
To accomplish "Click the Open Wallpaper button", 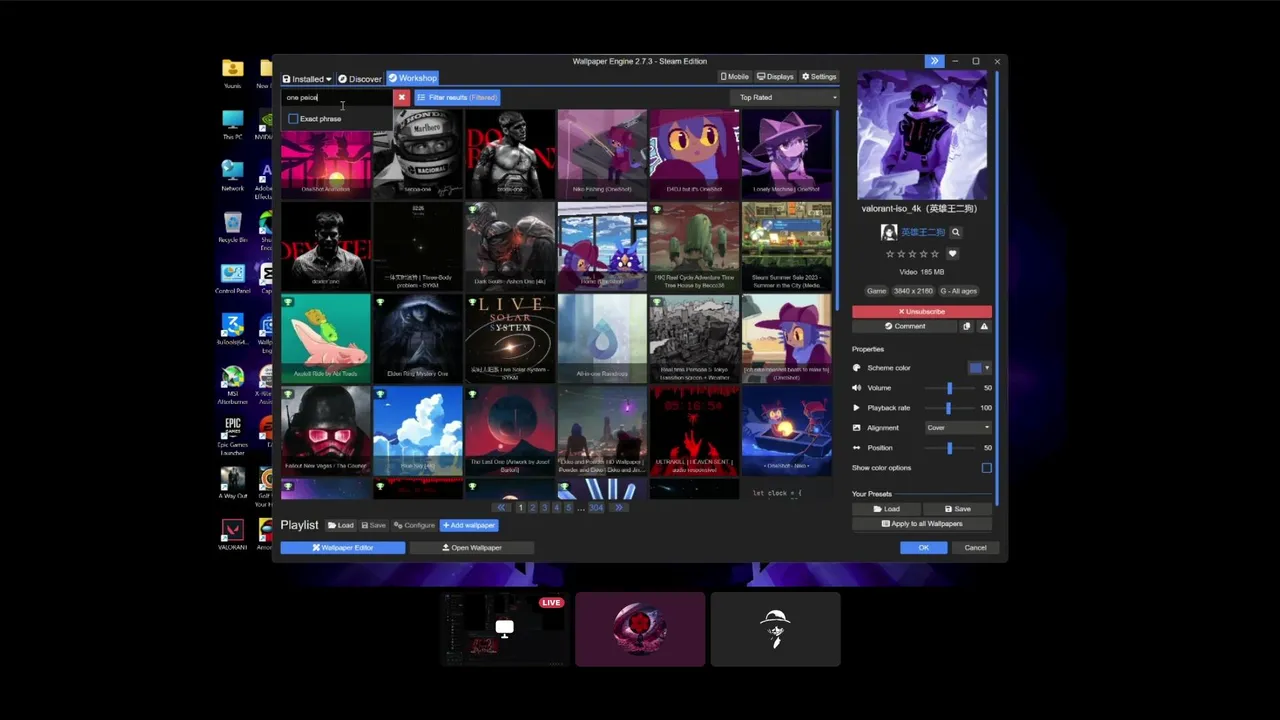I will [472, 547].
